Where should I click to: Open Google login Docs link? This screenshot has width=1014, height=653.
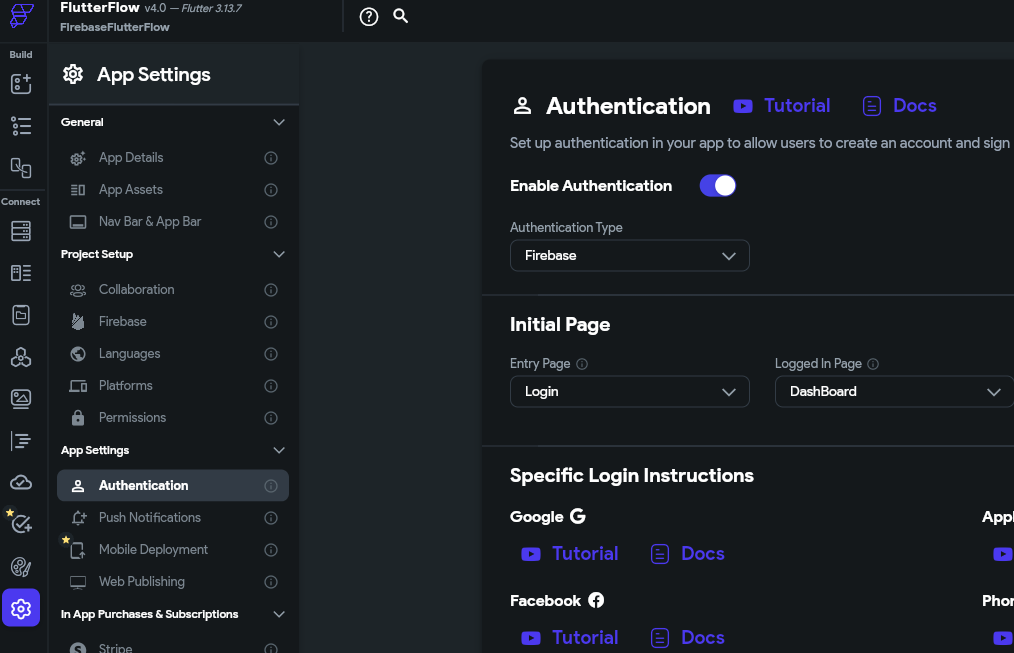(x=687, y=553)
